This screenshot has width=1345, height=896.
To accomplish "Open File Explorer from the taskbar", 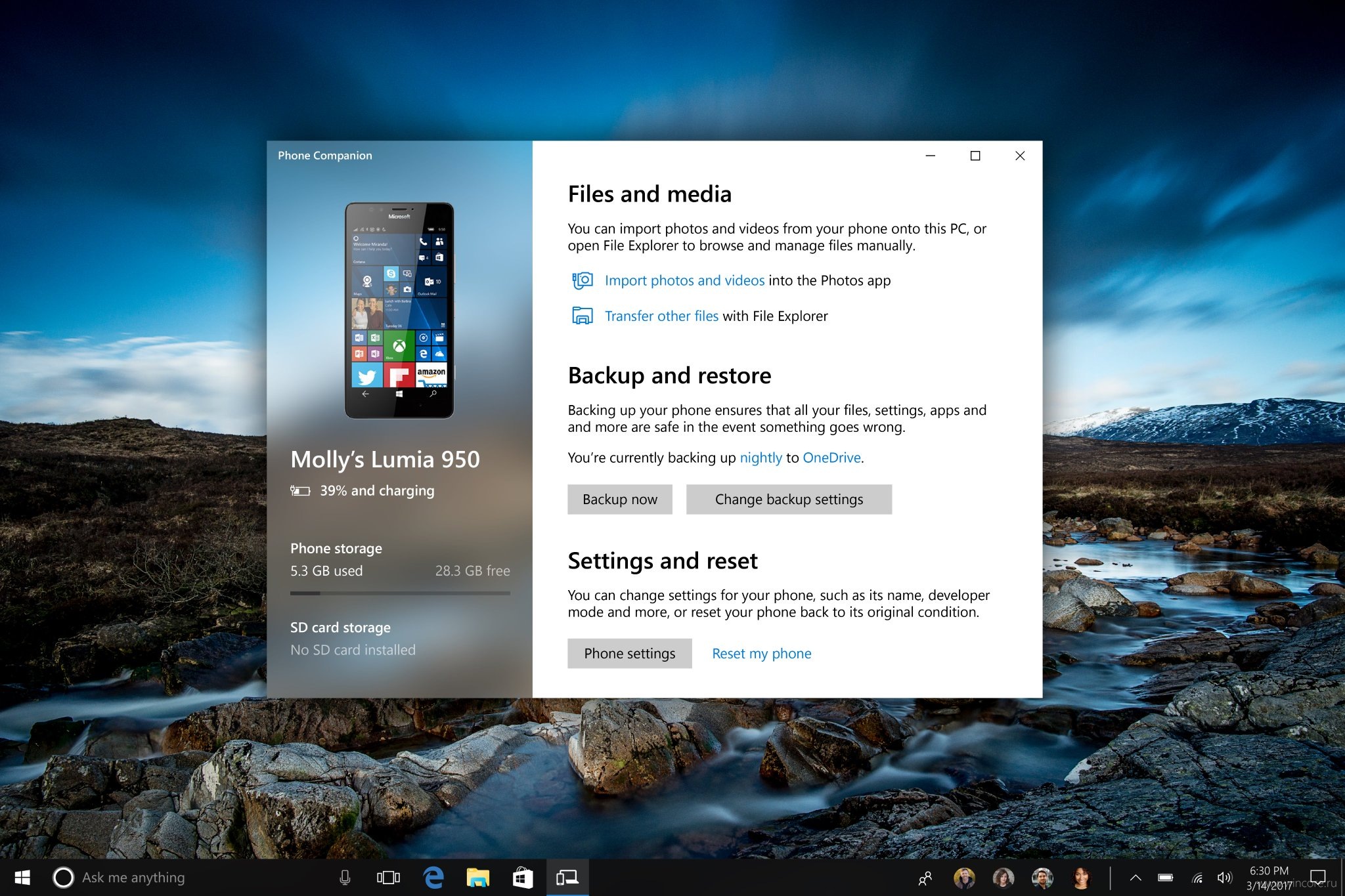I will [478, 878].
